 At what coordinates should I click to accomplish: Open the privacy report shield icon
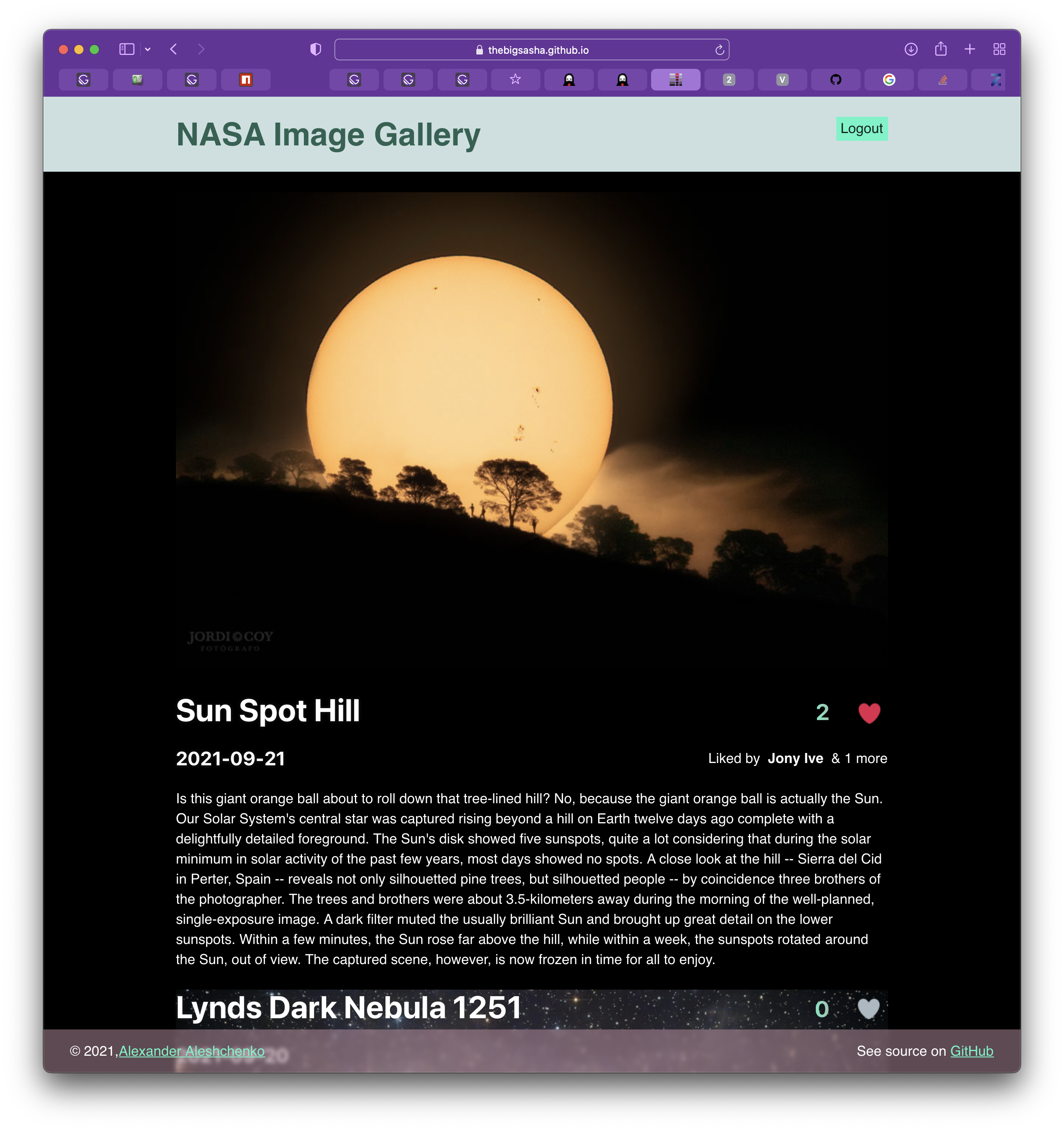click(x=315, y=50)
